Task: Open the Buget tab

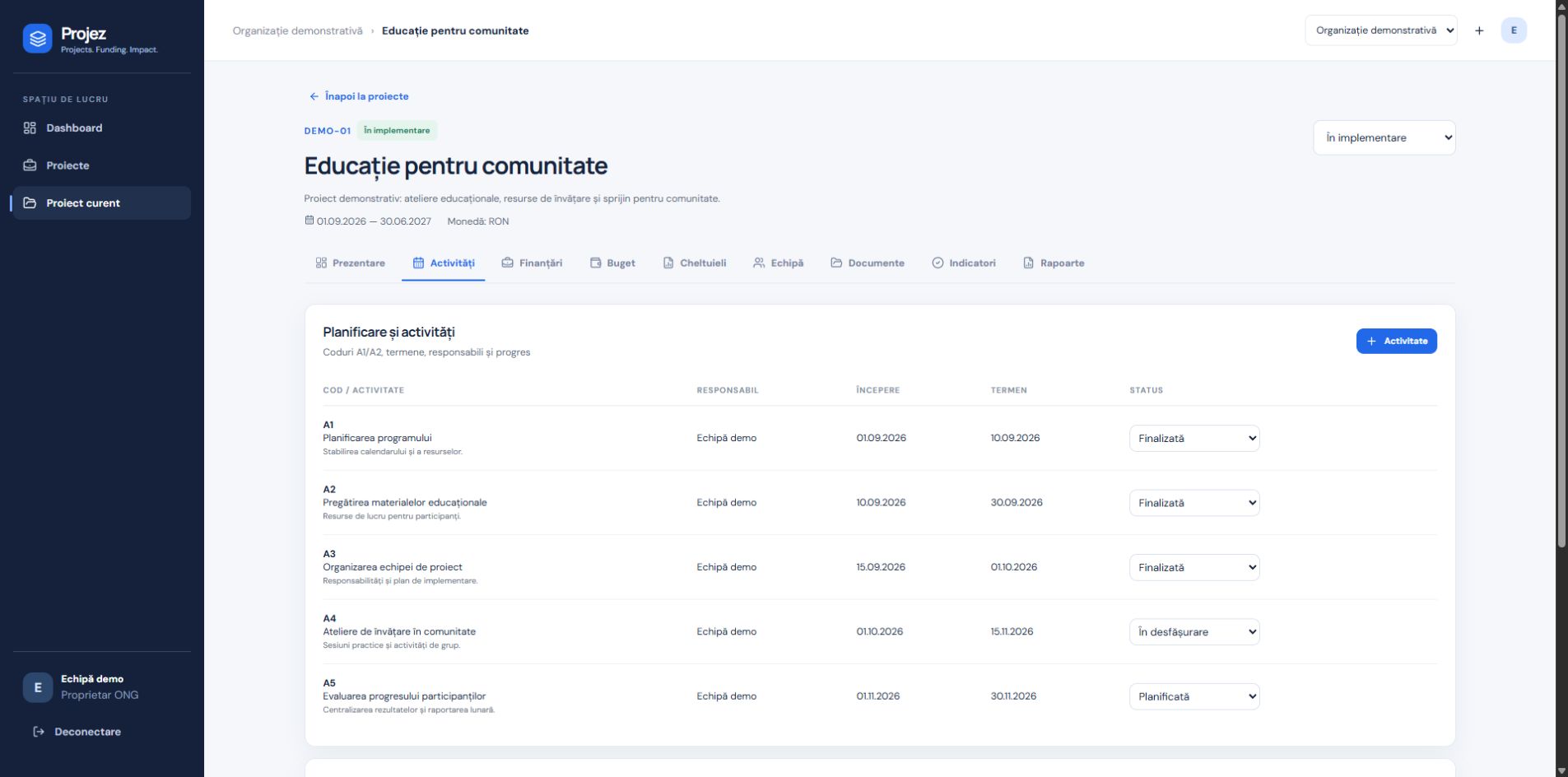Action: pyautogui.click(x=612, y=263)
